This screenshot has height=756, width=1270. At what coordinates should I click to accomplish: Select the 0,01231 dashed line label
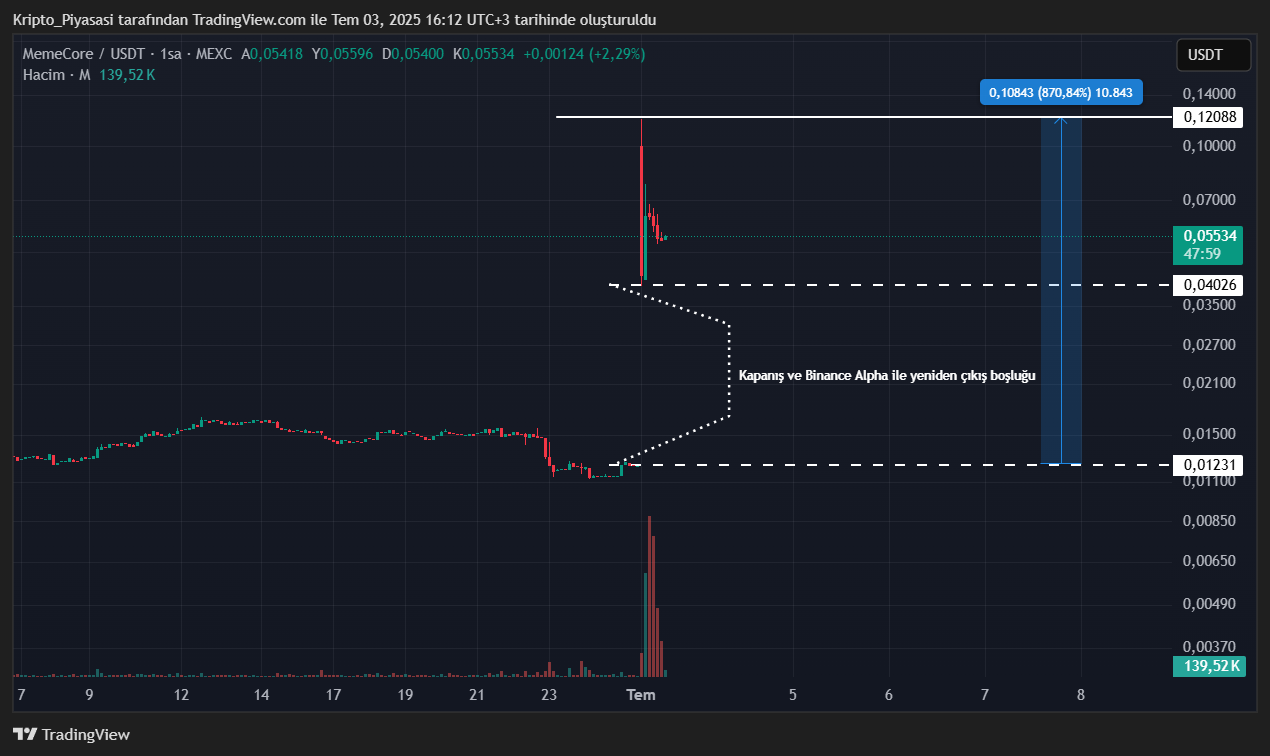point(1210,465)
